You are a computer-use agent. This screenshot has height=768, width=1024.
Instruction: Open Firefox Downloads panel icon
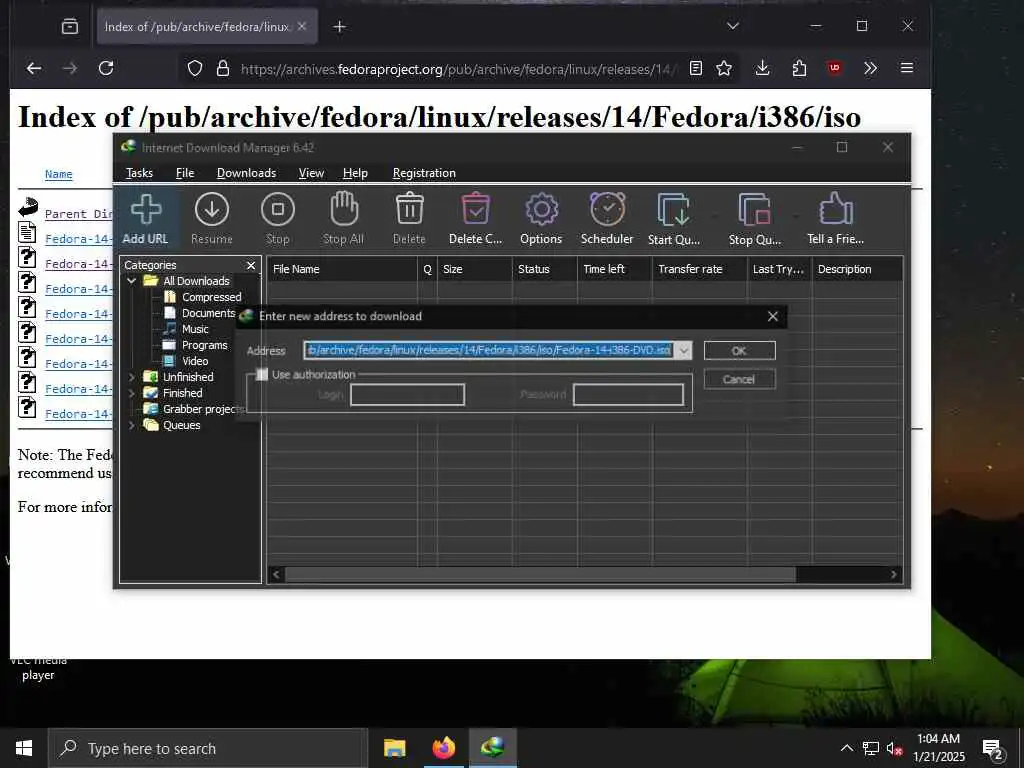click(762, 68)
